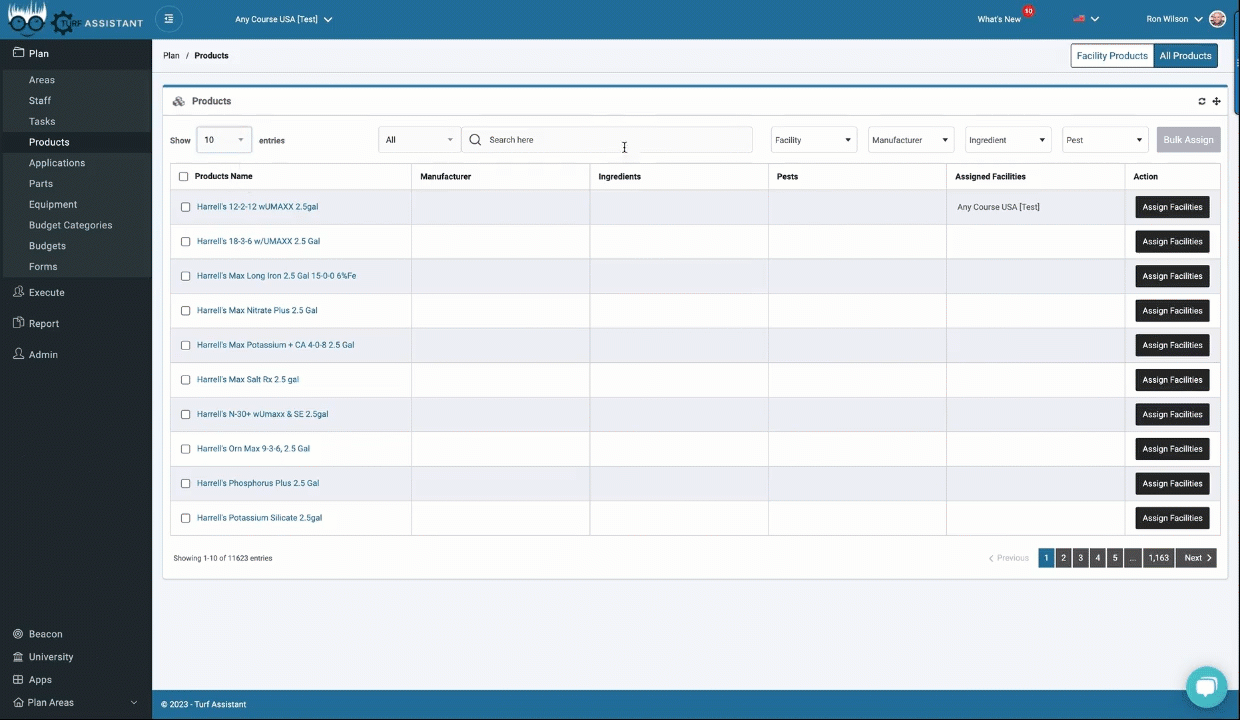Viewport: 1240px width, 720px height.
Task: Open the Harrell's Phosphorus Plus 2.5 Gal product link
Action: point(257,483)
